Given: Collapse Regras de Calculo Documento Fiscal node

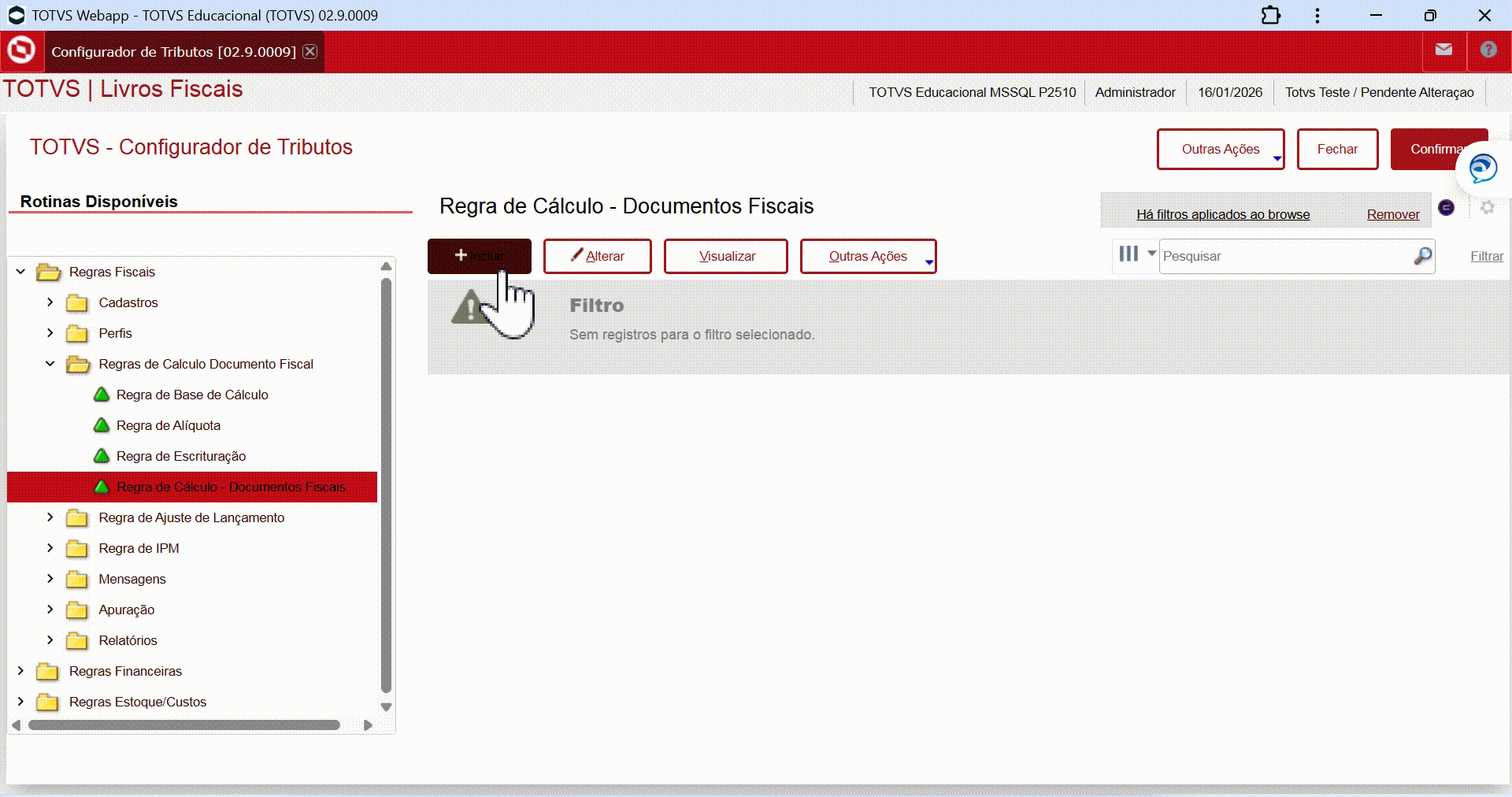Looking at the screenshot, I should coord(50,364).
